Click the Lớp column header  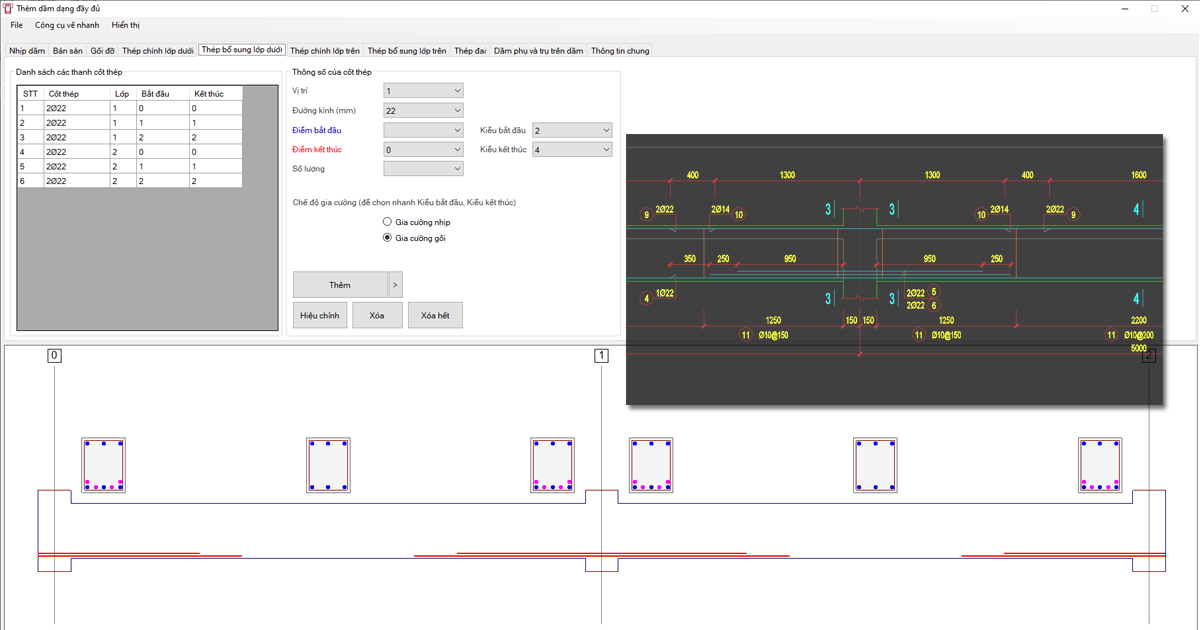coord(124,94)
